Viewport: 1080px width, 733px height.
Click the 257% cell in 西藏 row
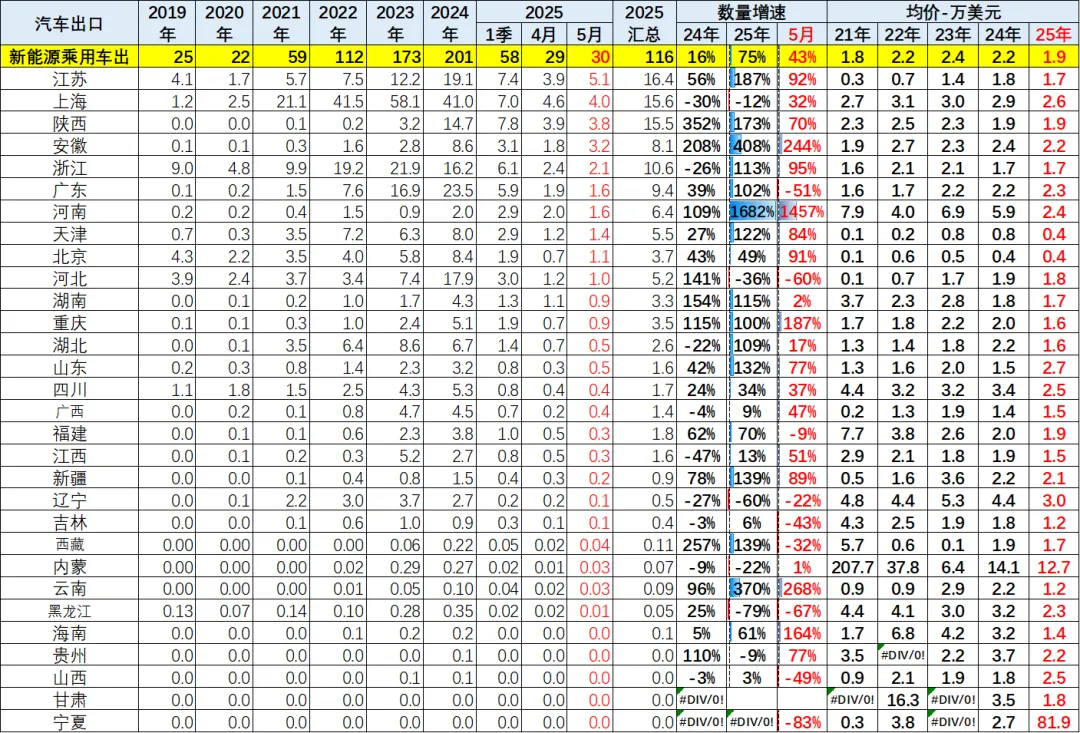pyautogui.click(x=703, y=544)
